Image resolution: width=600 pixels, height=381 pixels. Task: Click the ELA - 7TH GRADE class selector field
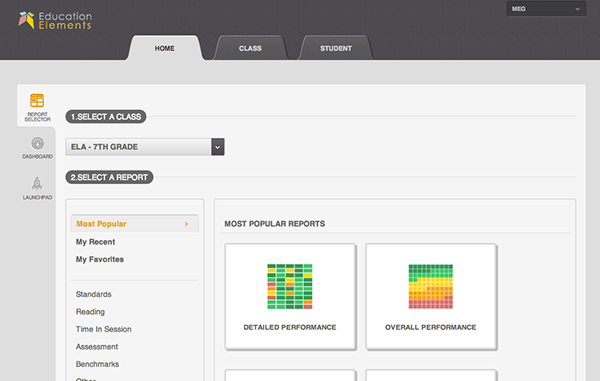pyautogui.click(x=145, y=147)
